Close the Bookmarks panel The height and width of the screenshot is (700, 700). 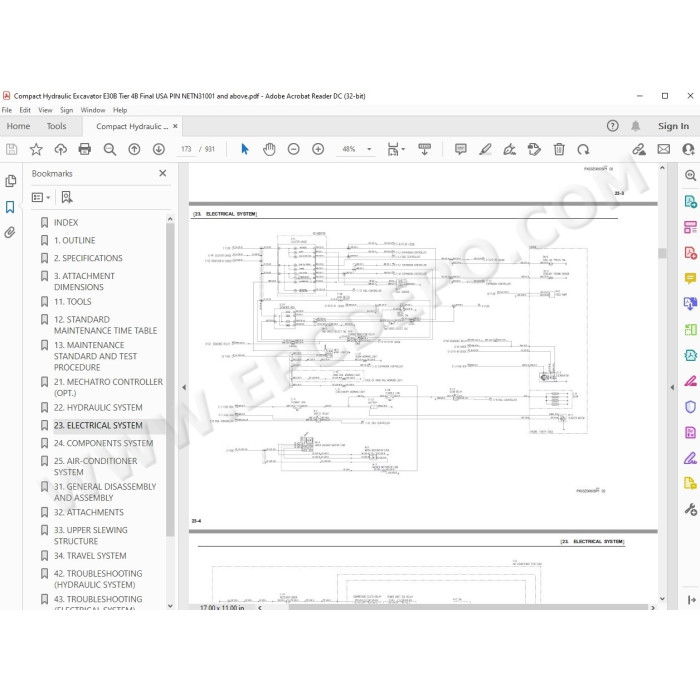pos(162,173)
